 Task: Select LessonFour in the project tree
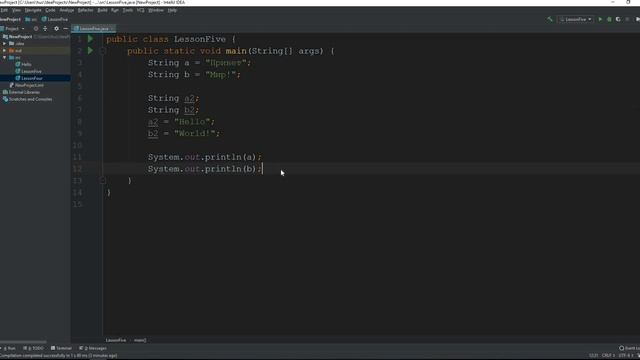pyautogui.click(x=31, y=78)
